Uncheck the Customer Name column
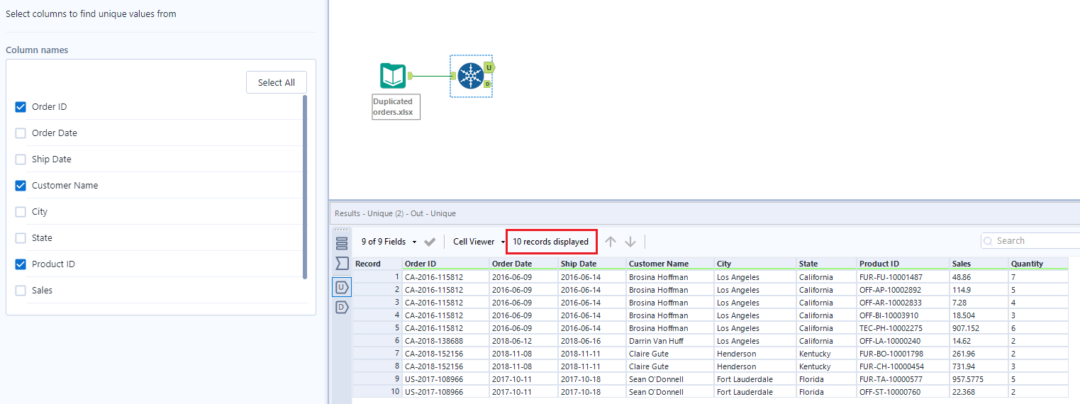 point(21,186)
